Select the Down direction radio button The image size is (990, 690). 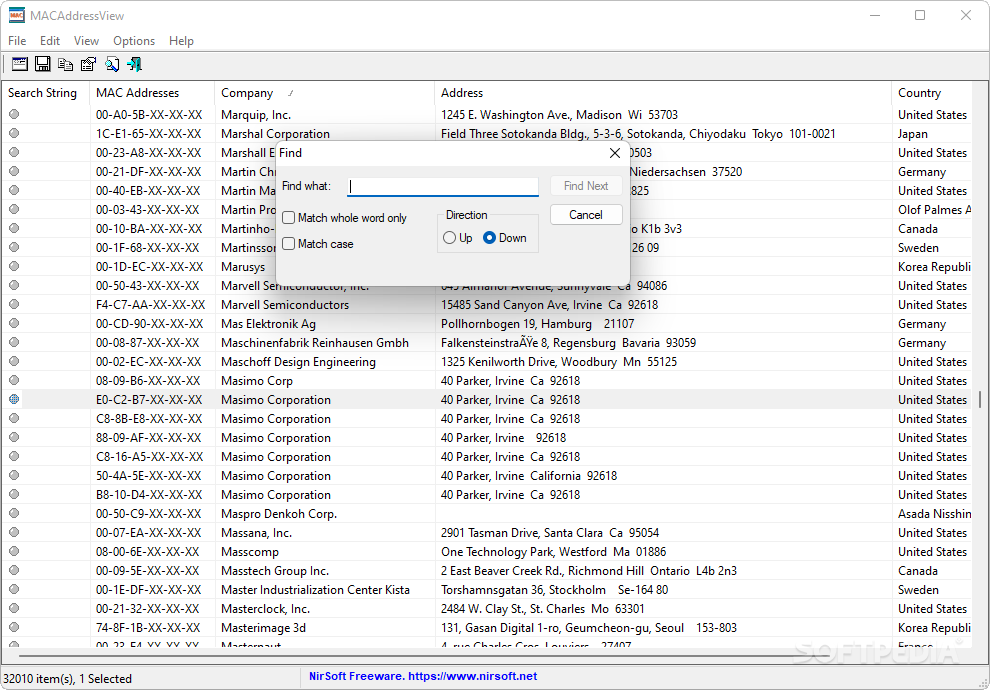pos(489,238)
